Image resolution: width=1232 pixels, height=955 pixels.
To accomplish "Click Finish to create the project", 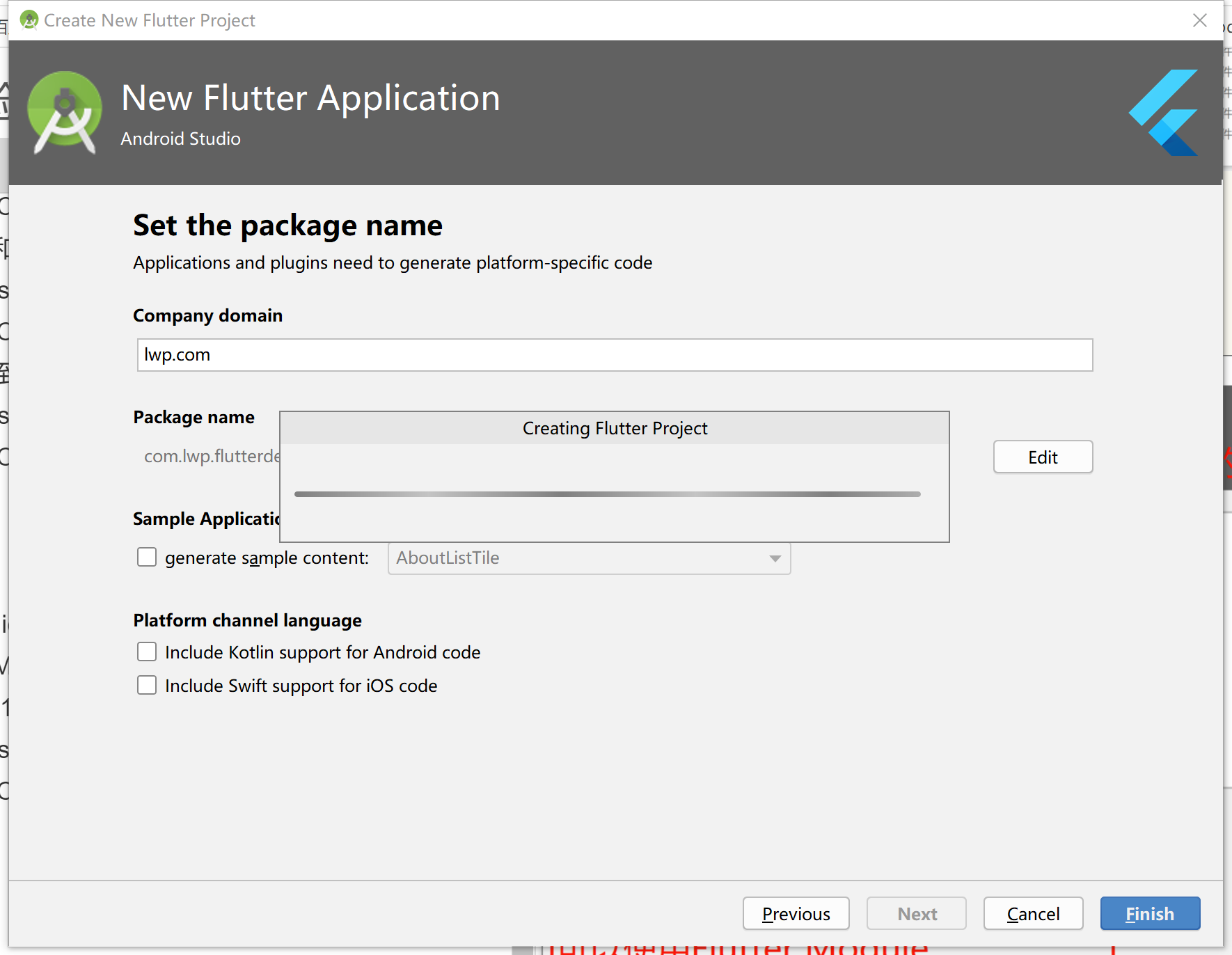I will 1150,914.
